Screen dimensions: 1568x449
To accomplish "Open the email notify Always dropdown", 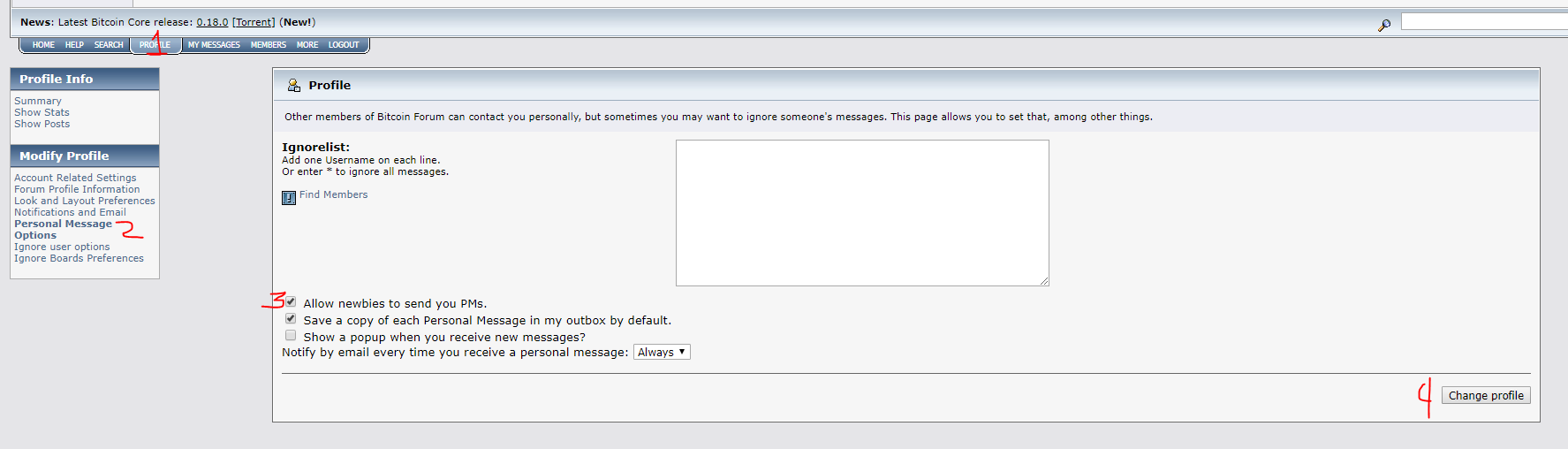I will 662,352.
